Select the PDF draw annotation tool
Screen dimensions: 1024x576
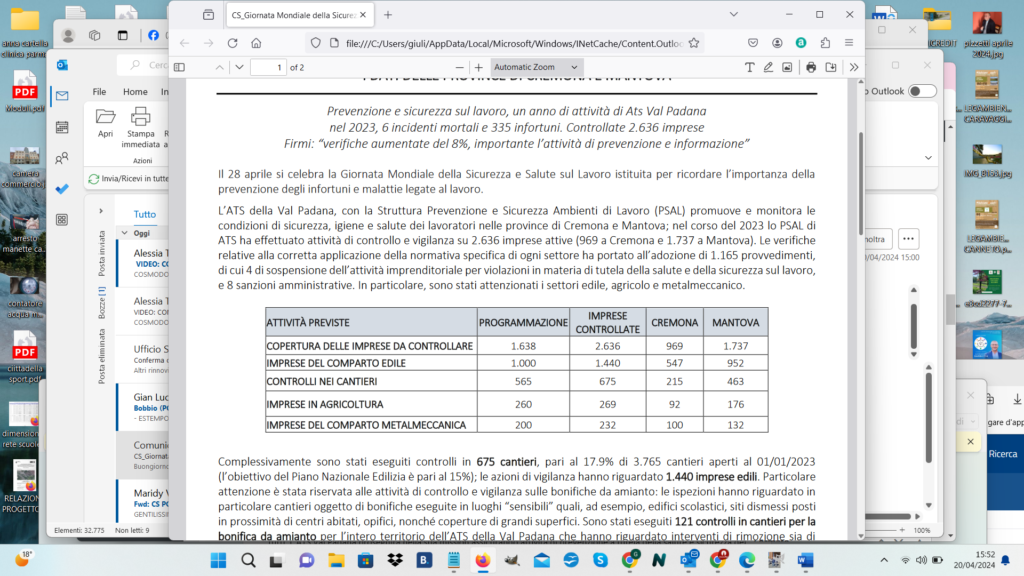tap(768, 67)
